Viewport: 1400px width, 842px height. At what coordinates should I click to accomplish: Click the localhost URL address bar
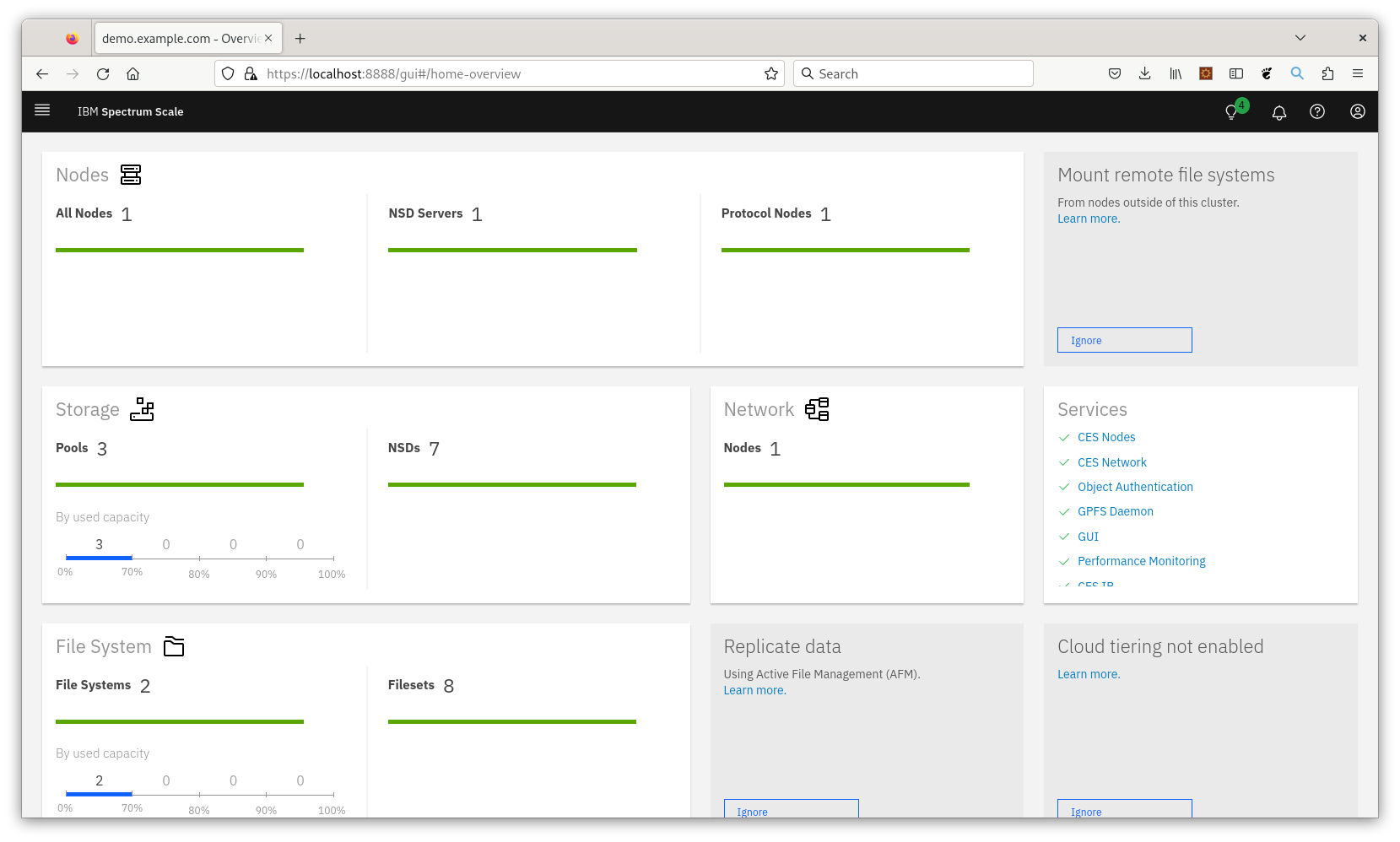[x=500, y=73]
